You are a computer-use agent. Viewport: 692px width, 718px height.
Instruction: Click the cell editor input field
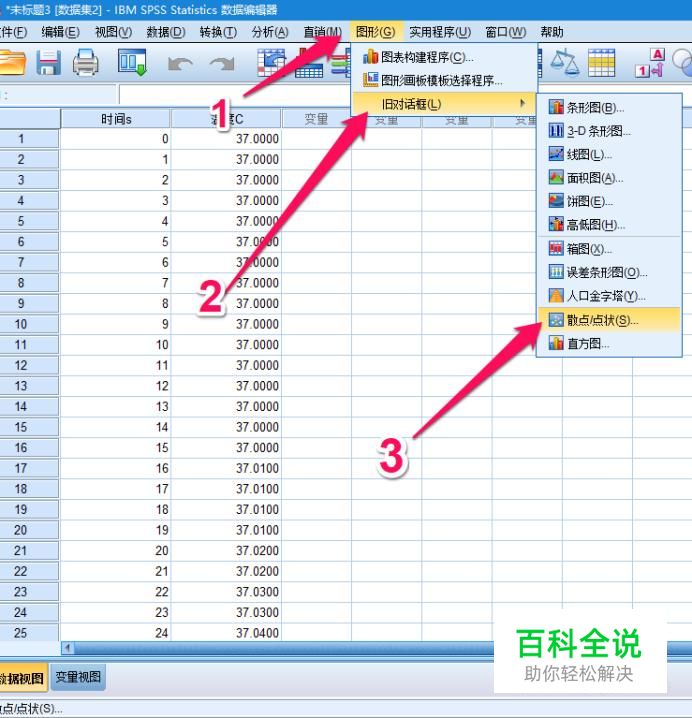click(x=234, y=95)
